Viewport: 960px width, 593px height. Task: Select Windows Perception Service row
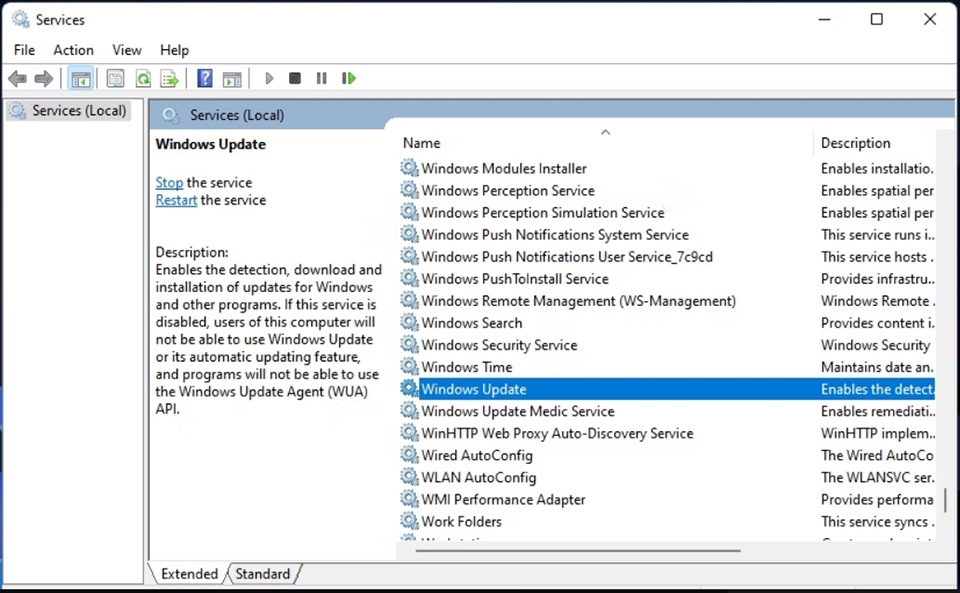pyautogui.click(x=508, y=190)
